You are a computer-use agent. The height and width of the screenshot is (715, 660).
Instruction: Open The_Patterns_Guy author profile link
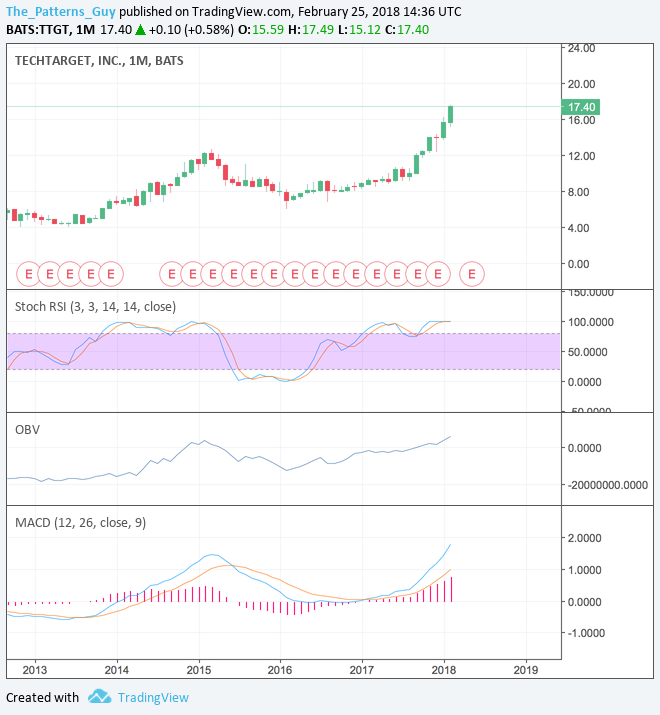(61, 11)
